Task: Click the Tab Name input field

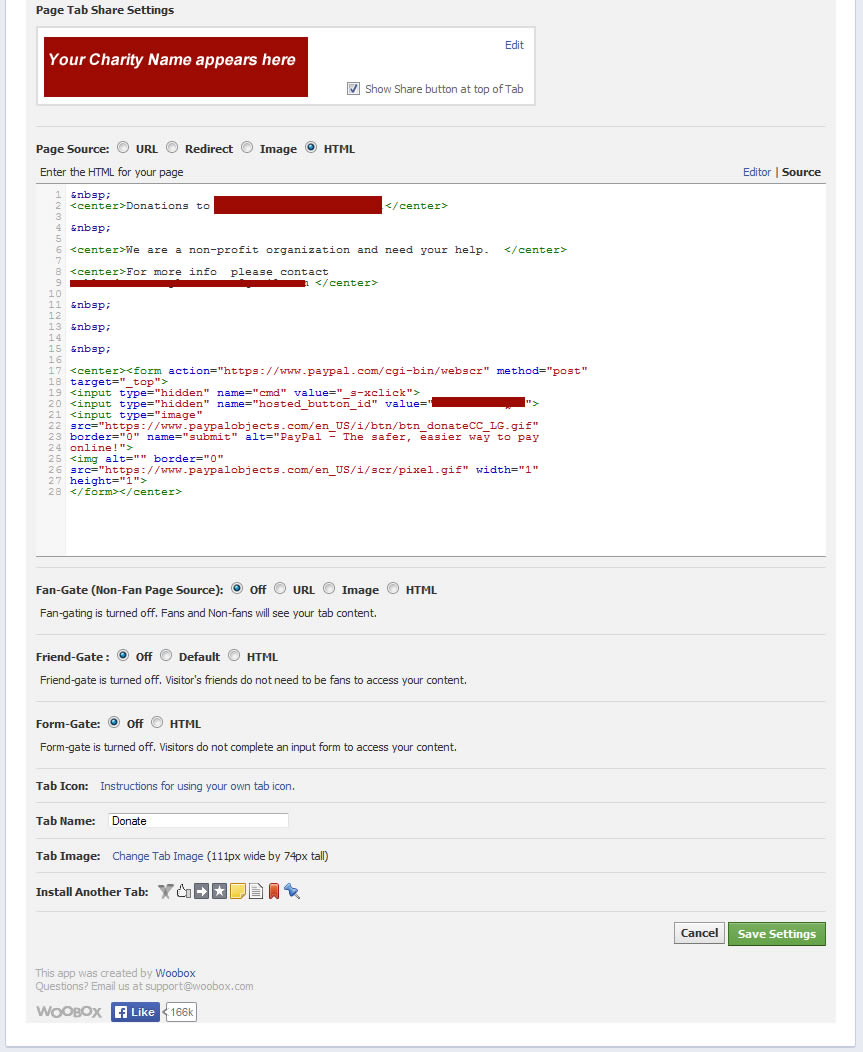Action: [x=198, y=821]
